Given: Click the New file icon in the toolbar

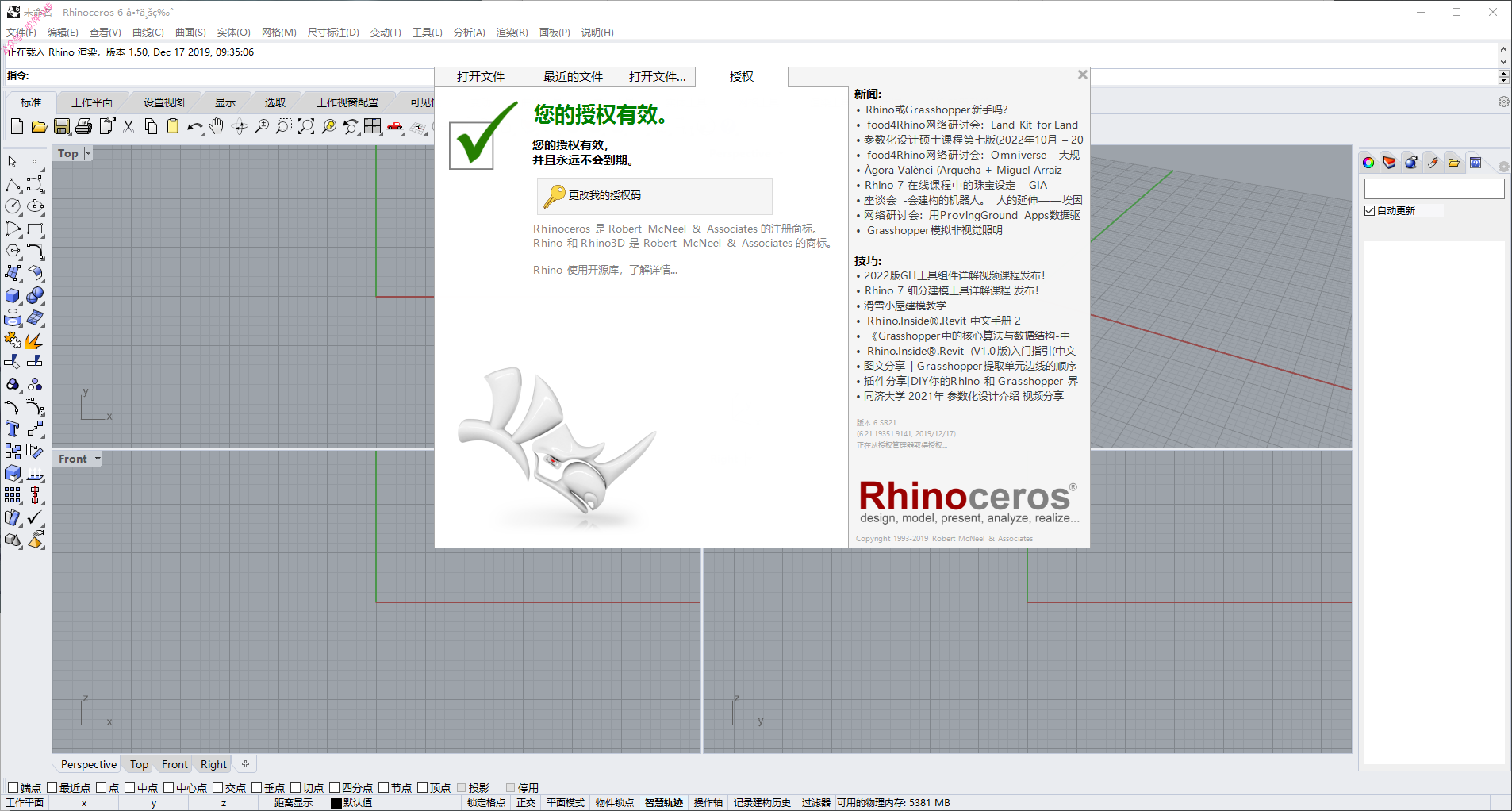Looking at the screenshot, I should pyautogui.click(x=17, y=126).
